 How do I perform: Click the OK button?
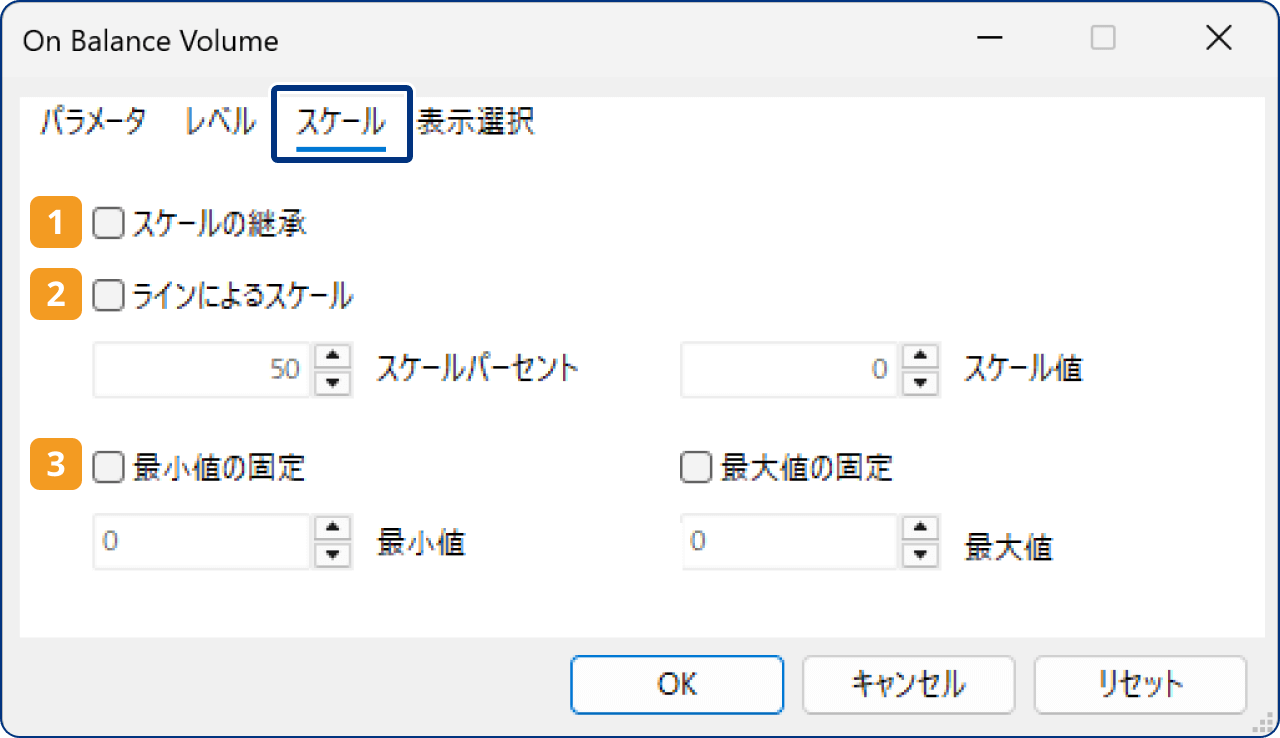pos(677,684)
